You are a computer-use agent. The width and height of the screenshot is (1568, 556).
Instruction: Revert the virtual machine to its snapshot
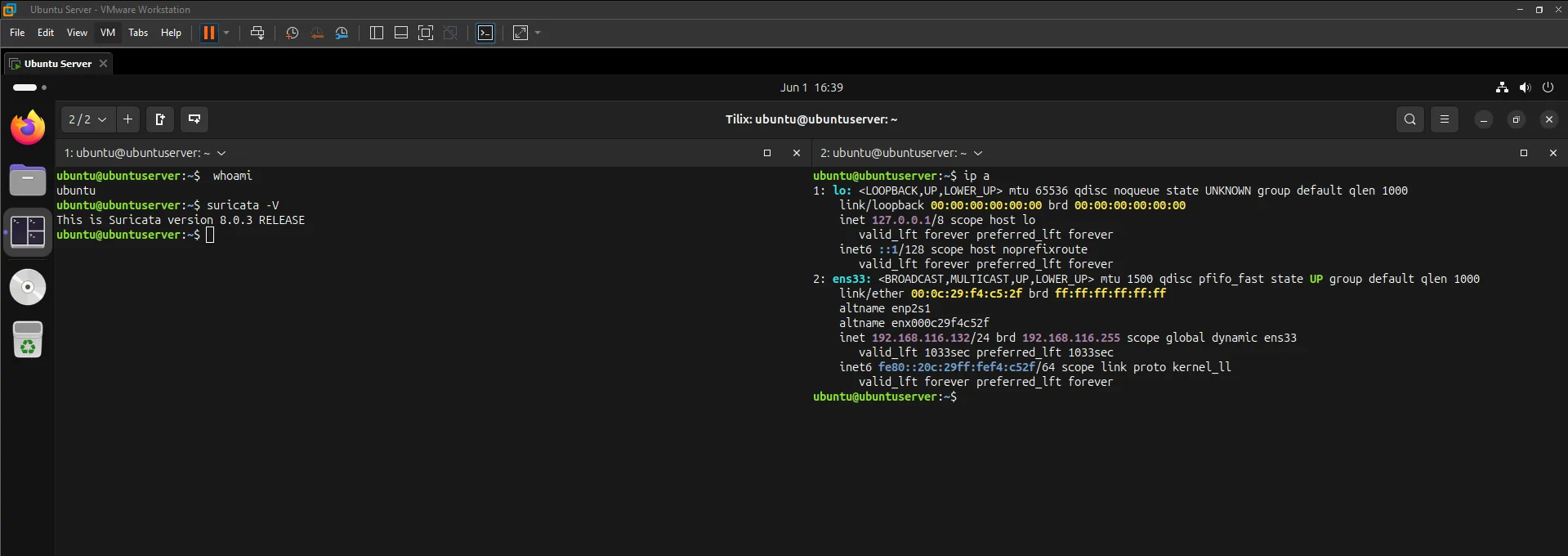pyautogui.click(x=317, y=33)
